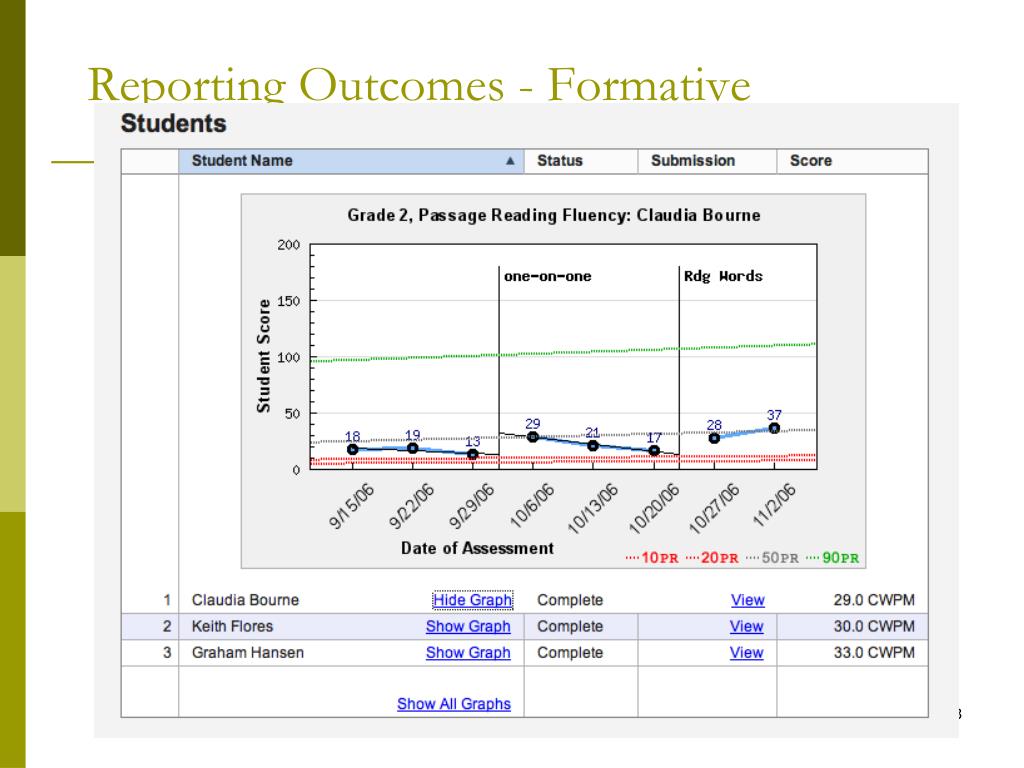Click the 33.0 CWPM score
Screen dimensions: 1024x768
click(874, 652)
